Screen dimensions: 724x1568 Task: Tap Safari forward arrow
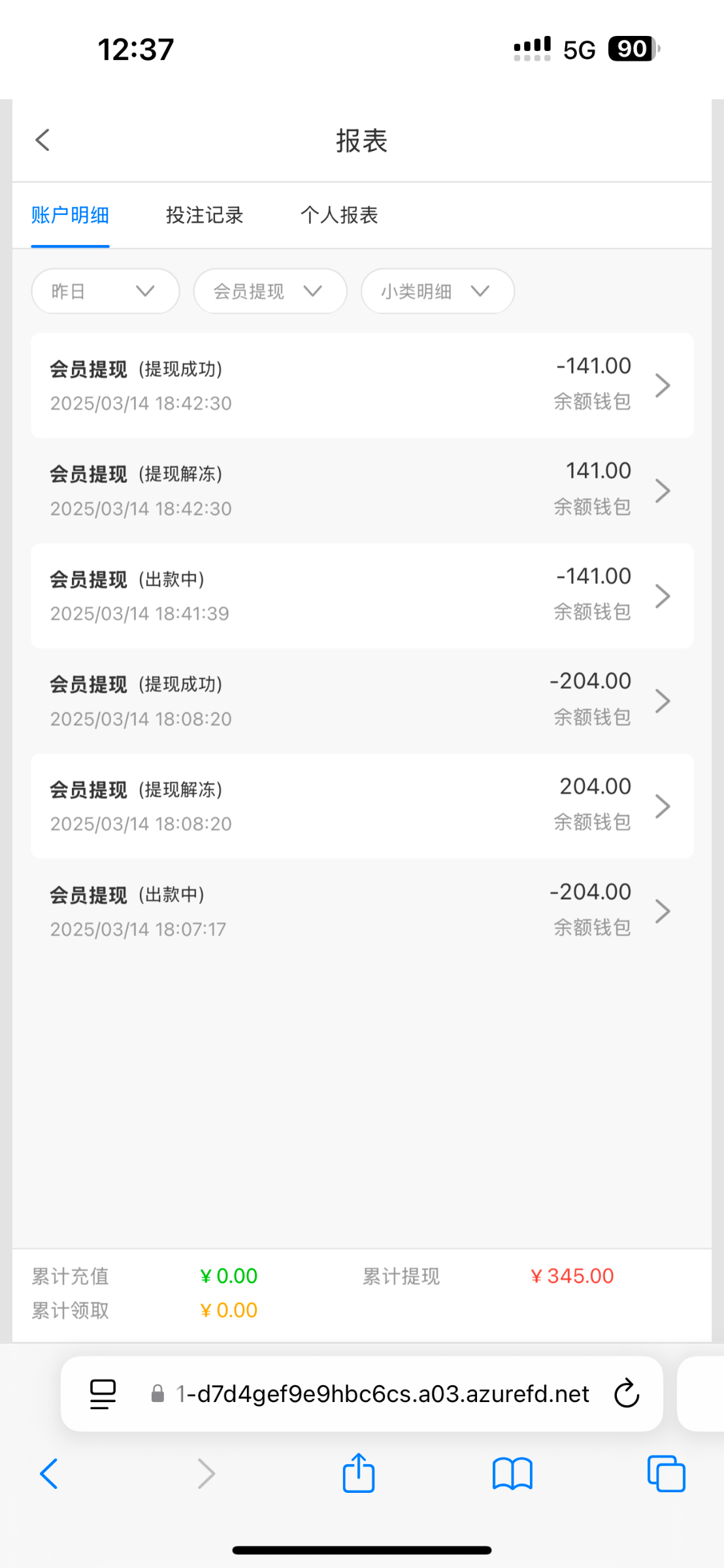[x=206, y=1473]
